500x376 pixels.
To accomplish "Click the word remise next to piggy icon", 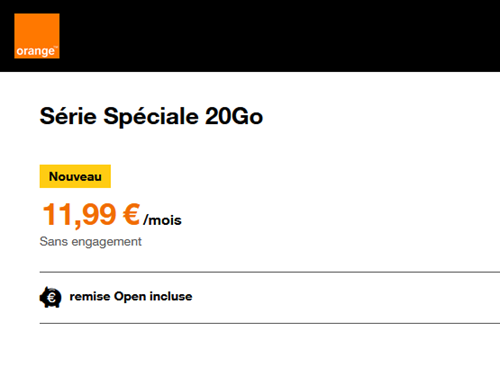I will point(90,296).
